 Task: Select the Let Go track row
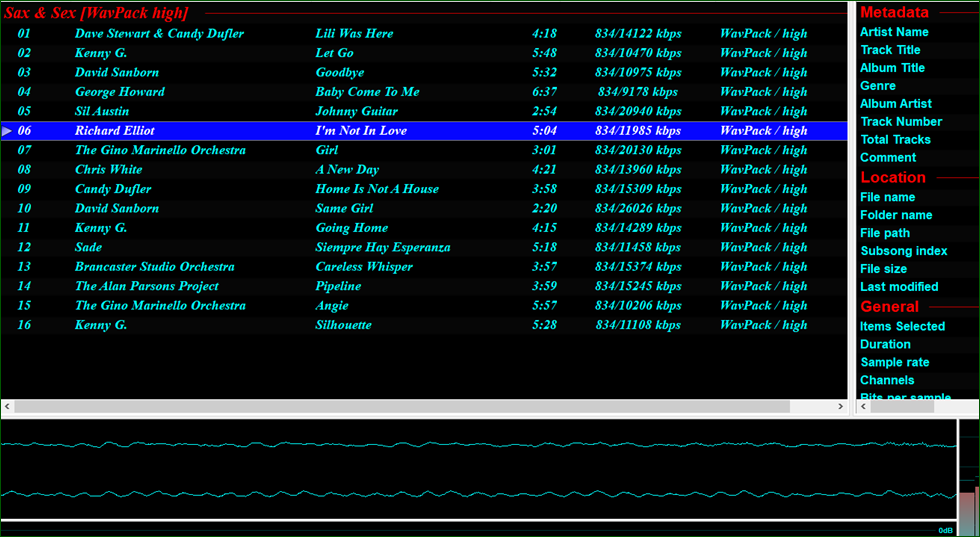pyautogui.click(x=424, y=53)
